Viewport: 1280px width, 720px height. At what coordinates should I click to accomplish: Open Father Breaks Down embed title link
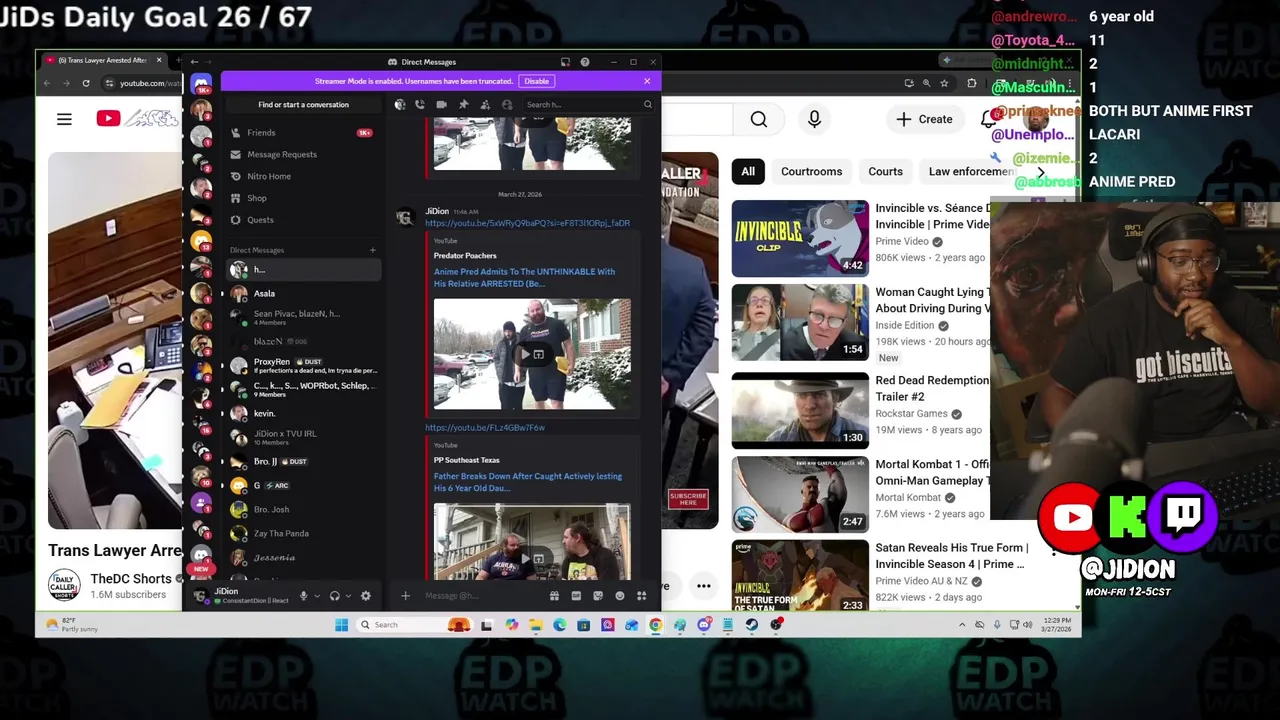click(x=527, y=482)
